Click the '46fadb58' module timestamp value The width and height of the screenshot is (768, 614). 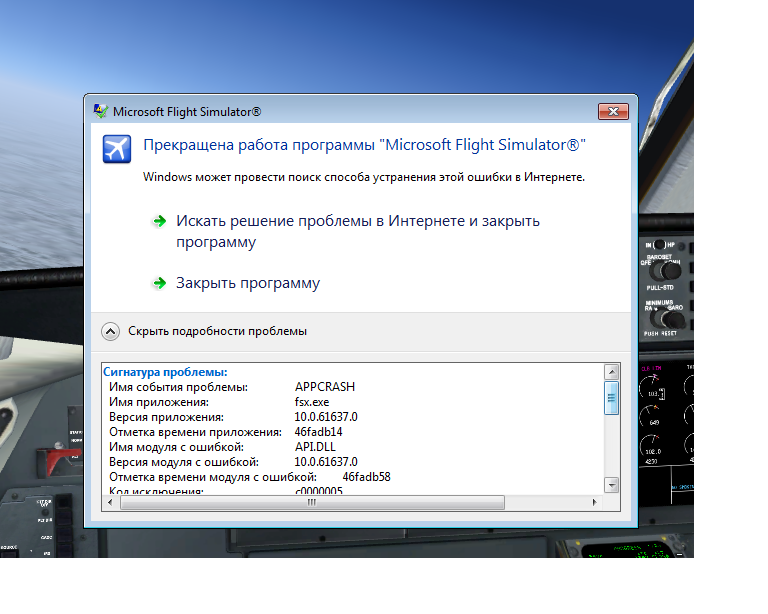point(366,477)
